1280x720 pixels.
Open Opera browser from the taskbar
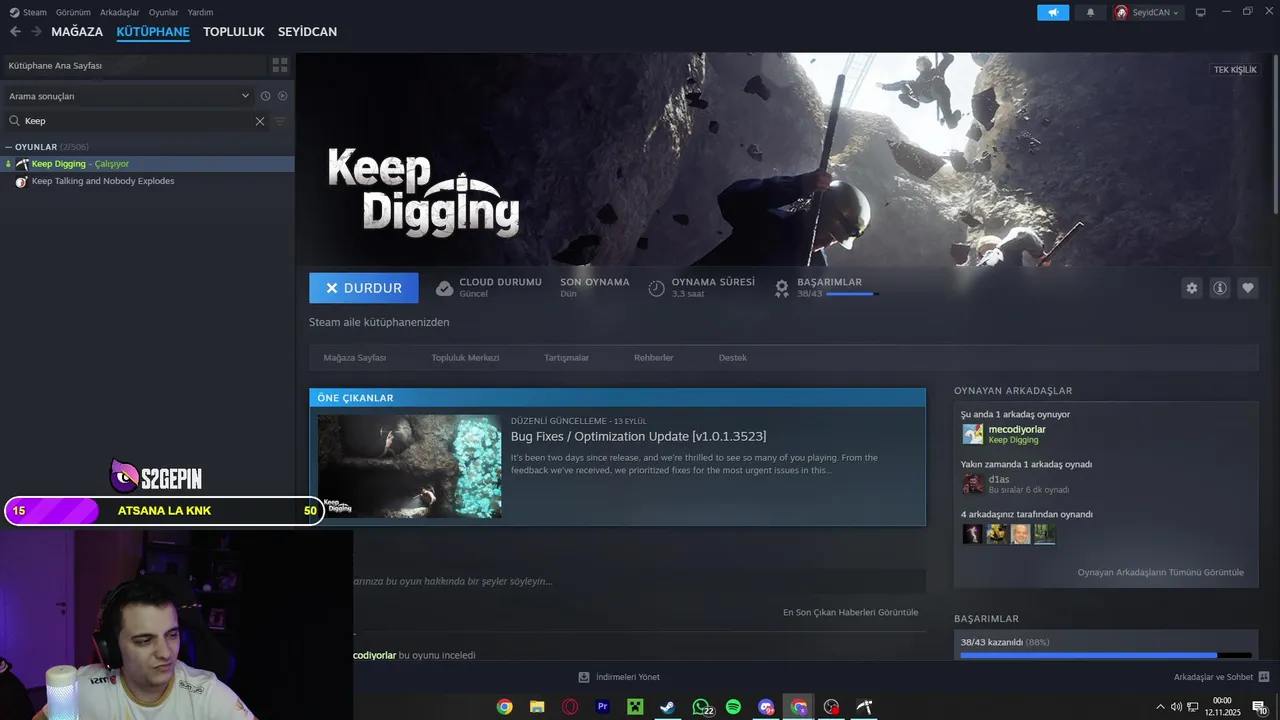click(570, 707)
